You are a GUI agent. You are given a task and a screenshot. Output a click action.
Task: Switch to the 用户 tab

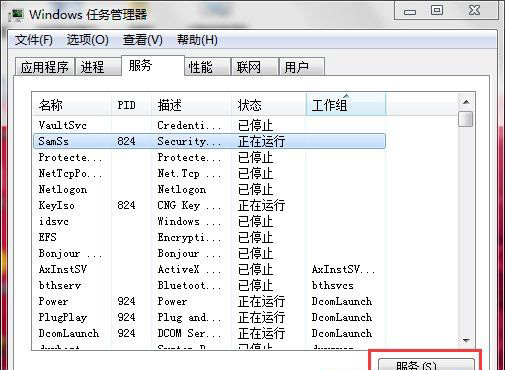tap(302, 67)
